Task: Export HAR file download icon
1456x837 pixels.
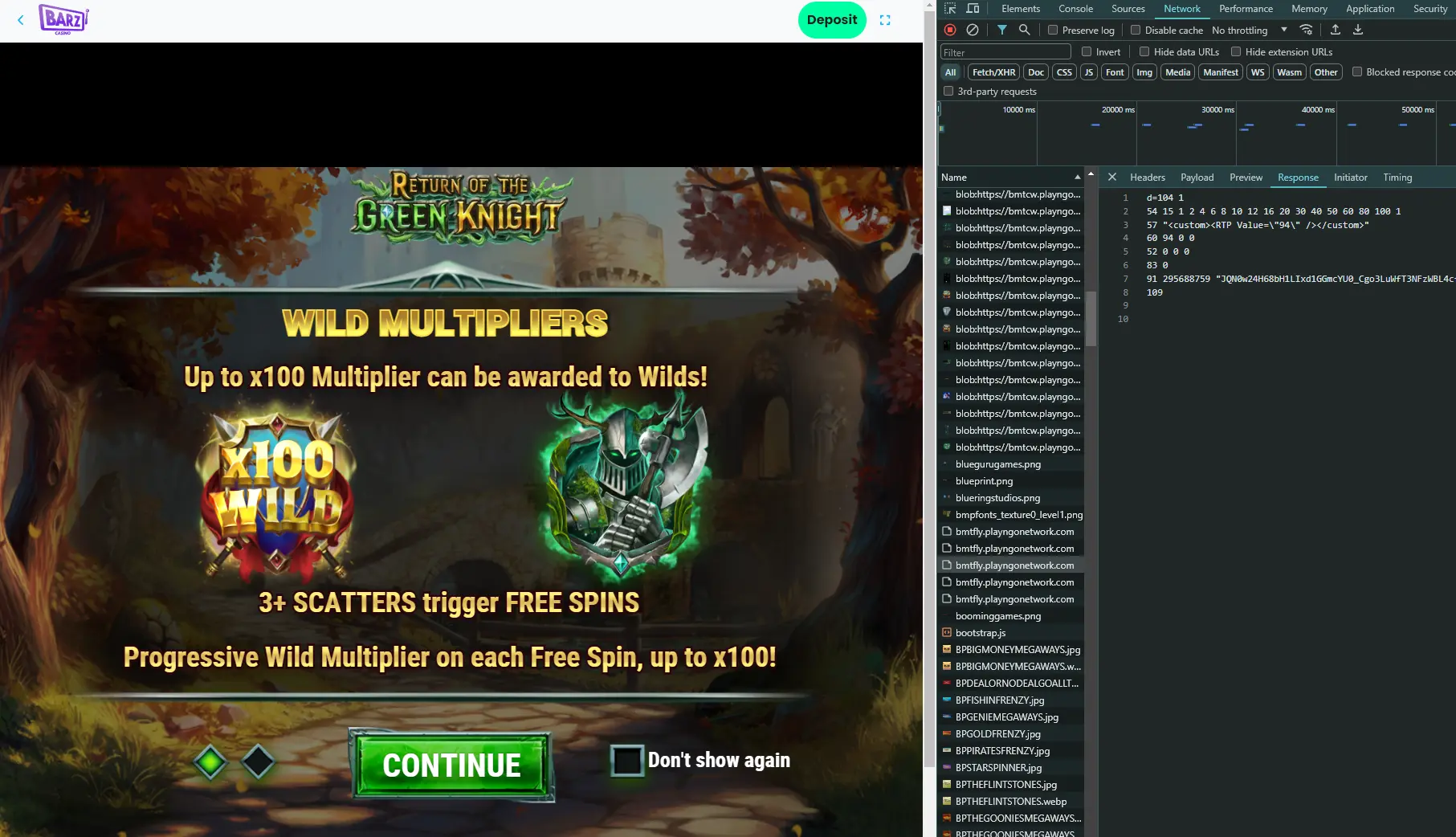Action: pyautogui.click(x=1358, y=30)
